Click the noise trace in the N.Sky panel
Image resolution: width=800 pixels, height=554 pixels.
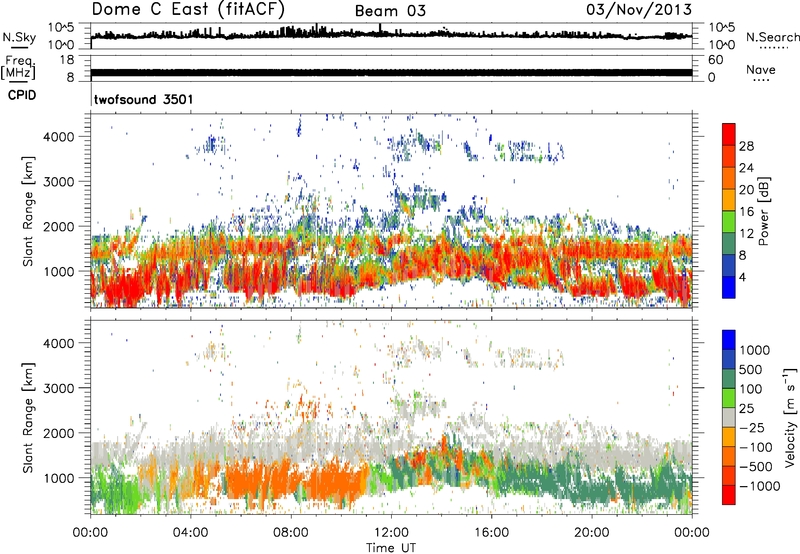[x=392, y=34]
